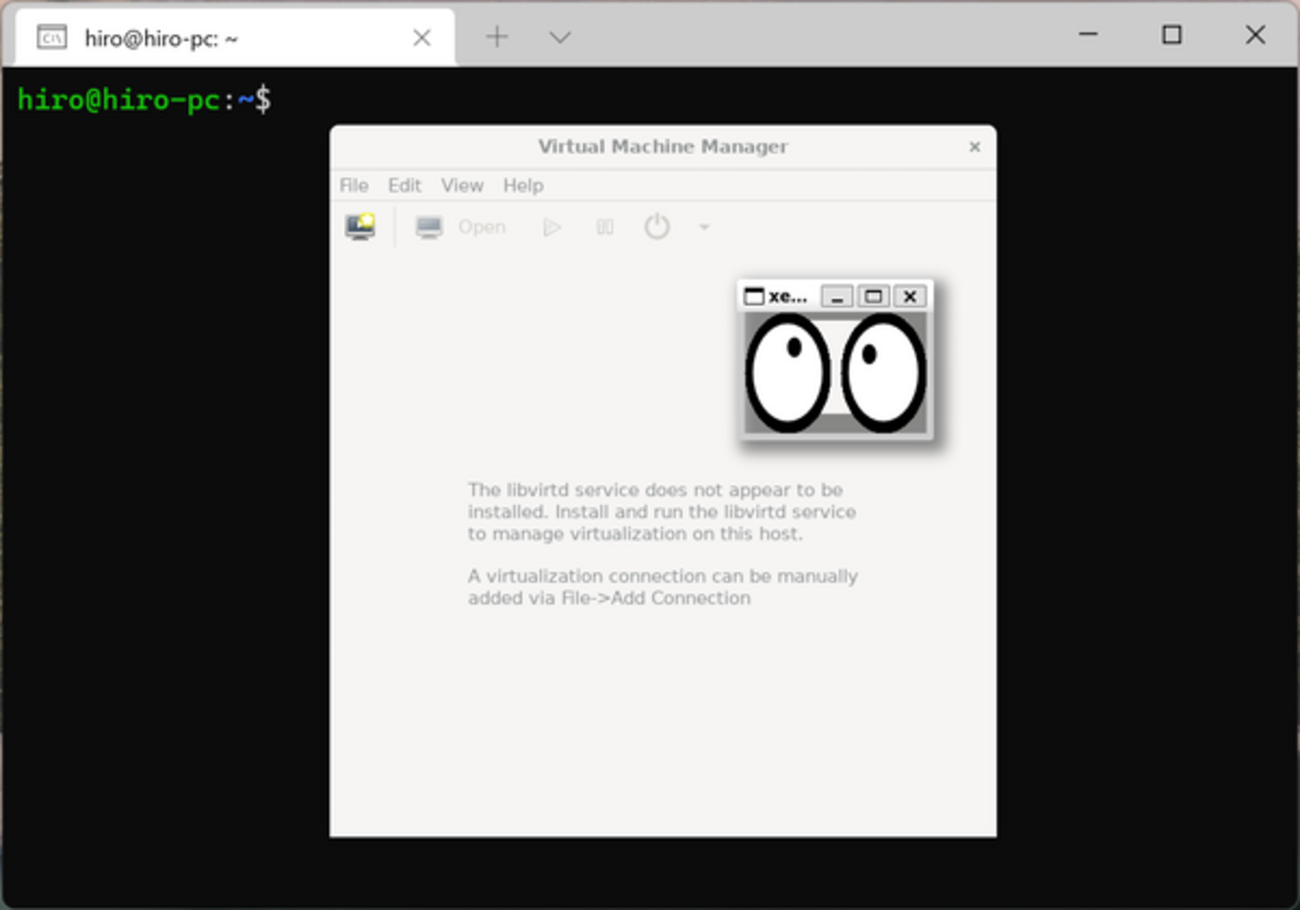
Task: Click the Shut down power icon
Action: pos(657,227)
